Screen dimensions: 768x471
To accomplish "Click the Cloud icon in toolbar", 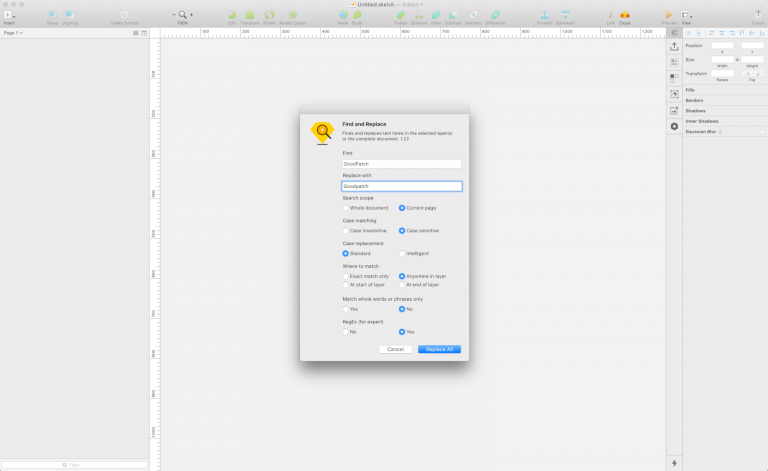I will point(625,16).
